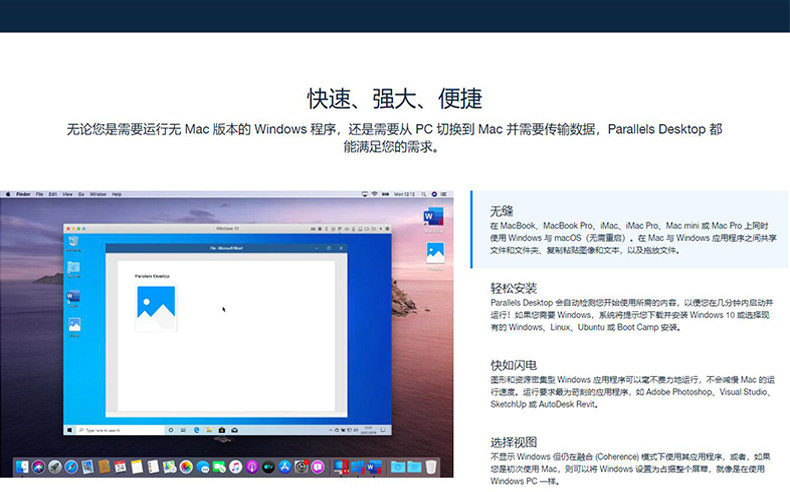790x492 pixels.
Task: Open Notification Center icon in menu bar
Action: click(x=444, y=194)
